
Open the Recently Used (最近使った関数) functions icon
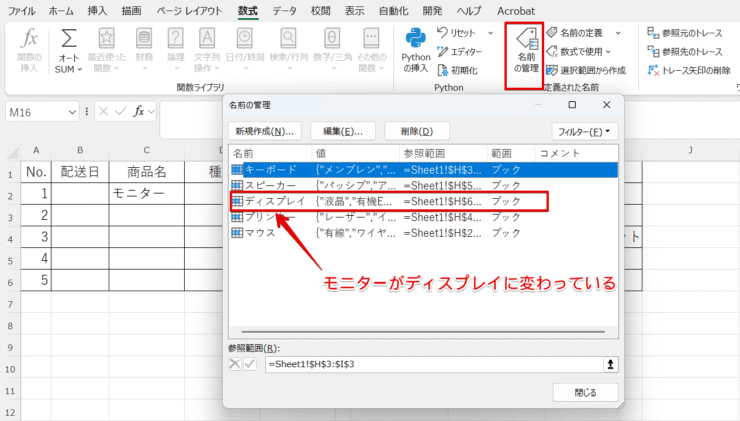tap(106, 39)
